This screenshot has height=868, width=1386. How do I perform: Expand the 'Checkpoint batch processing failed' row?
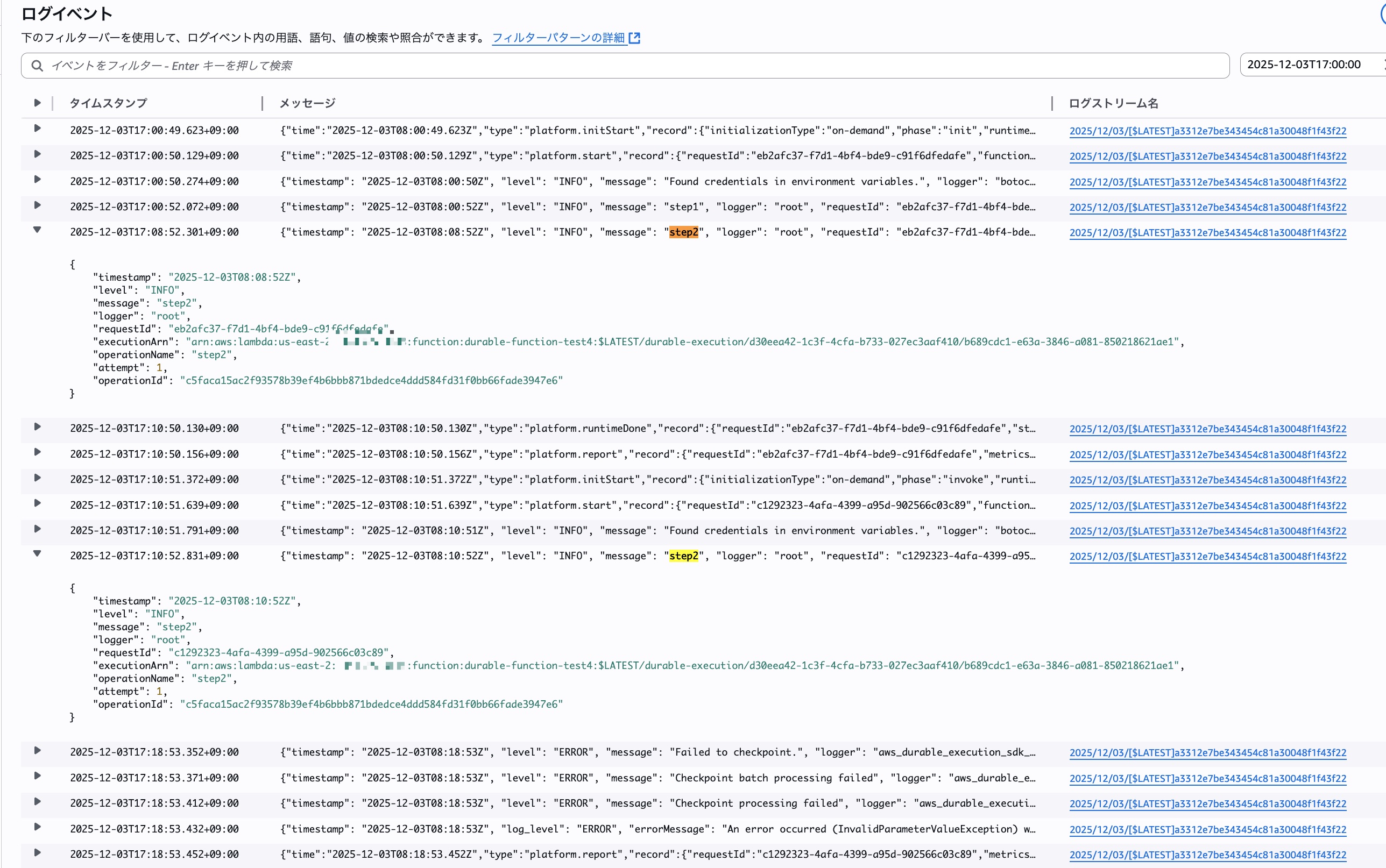tap(37, 775)
